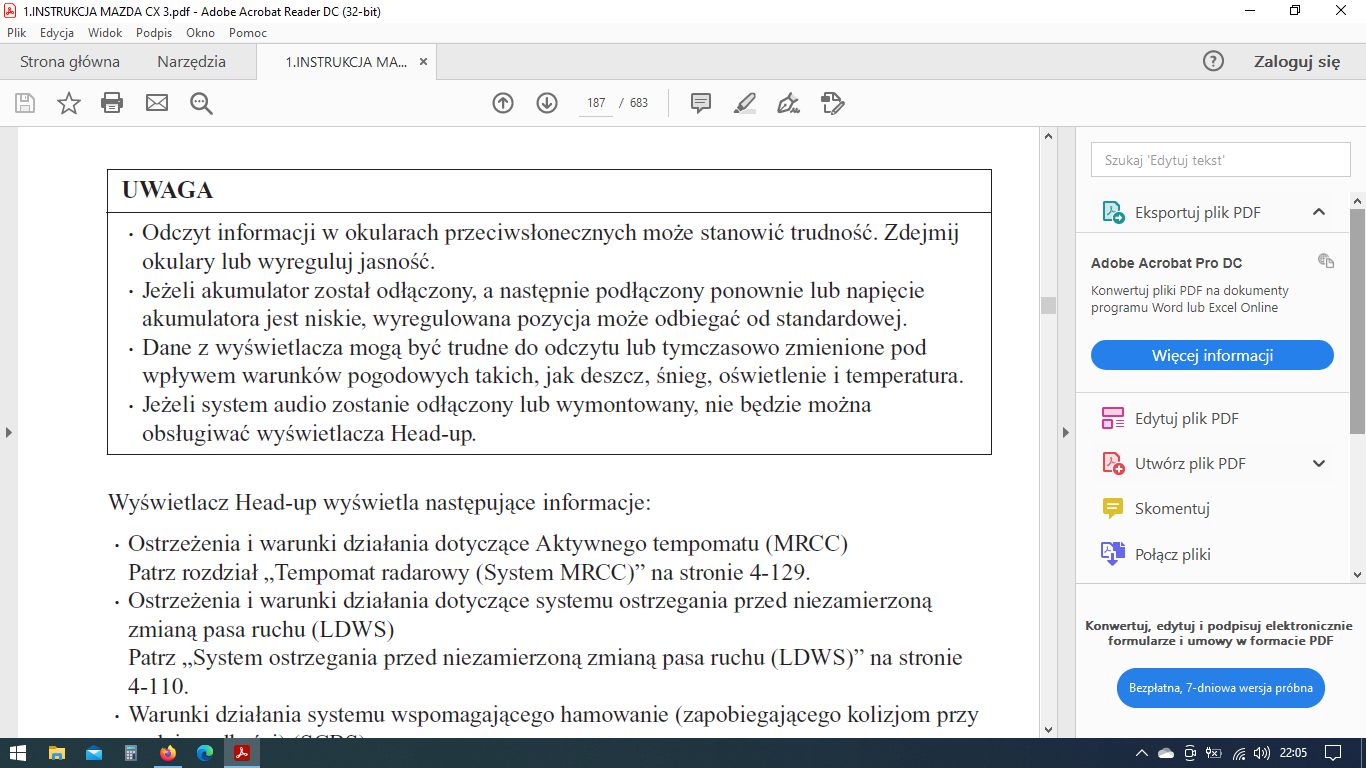Click Bezpłatna, 7-dniowa wersja próbna button
Screen dimensions: 1366x768
[1220, 688]
